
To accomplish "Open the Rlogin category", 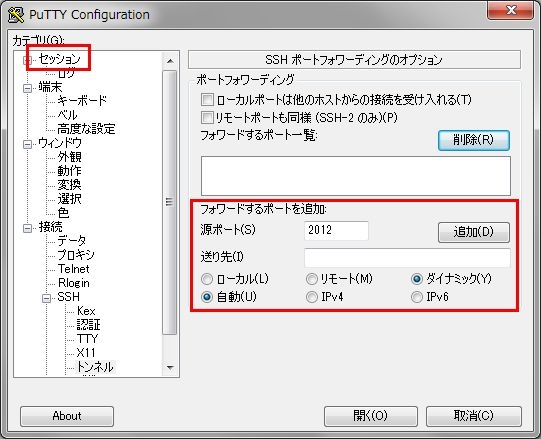I will tap(73, 283).
